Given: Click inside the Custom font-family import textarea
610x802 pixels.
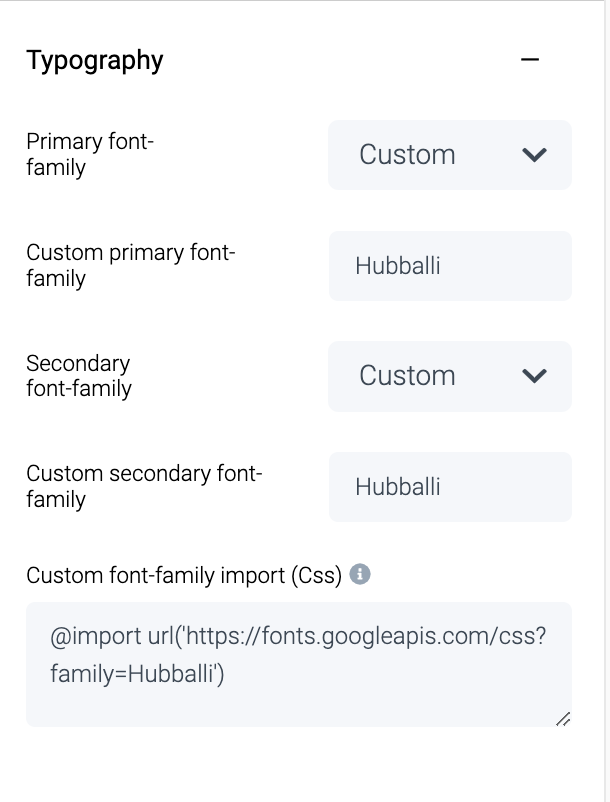Looking at the screenshot, I should coord(298,700).
